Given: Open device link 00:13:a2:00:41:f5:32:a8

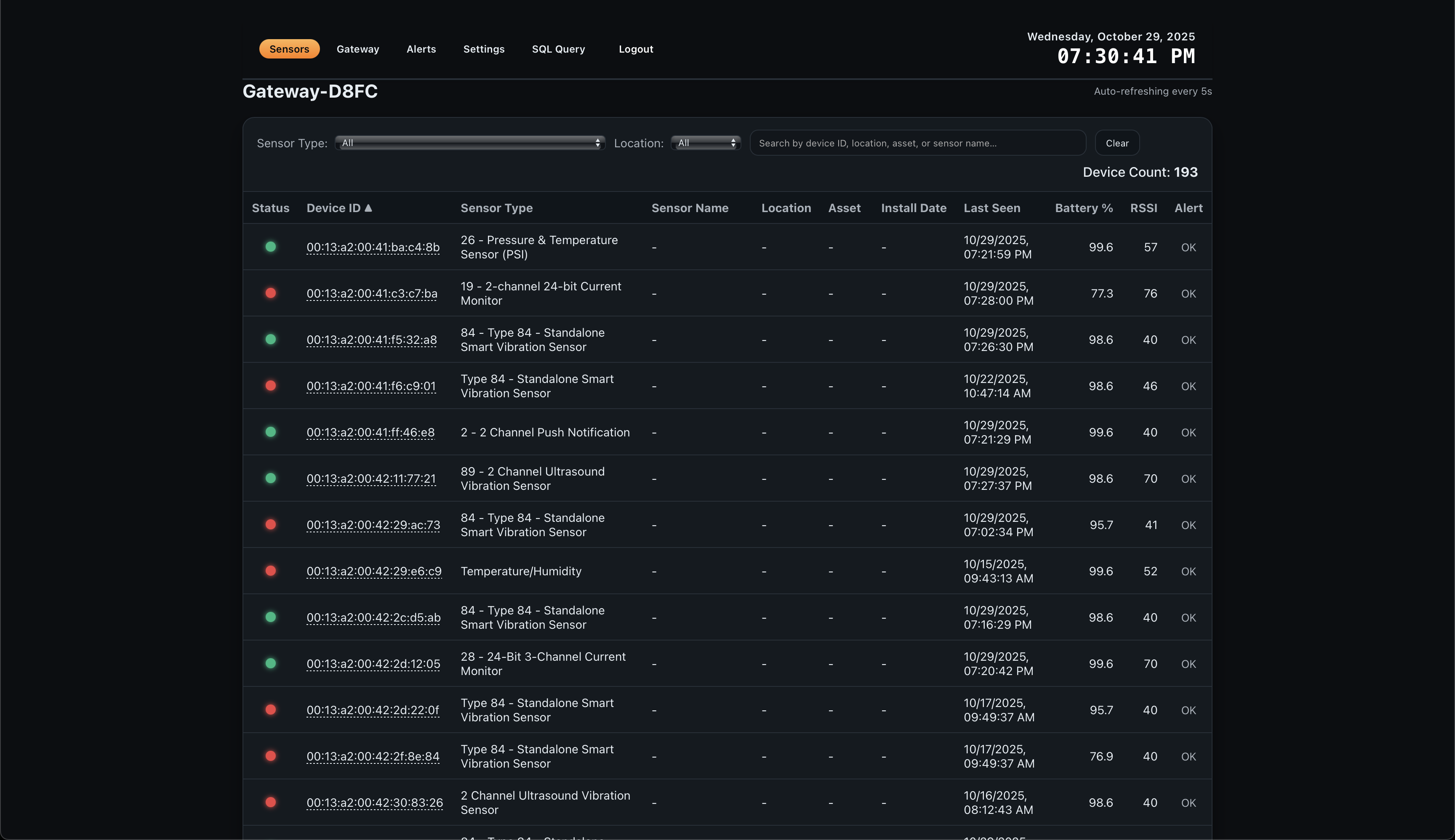Looking at the screenshot, I should (x=372, y=340).
